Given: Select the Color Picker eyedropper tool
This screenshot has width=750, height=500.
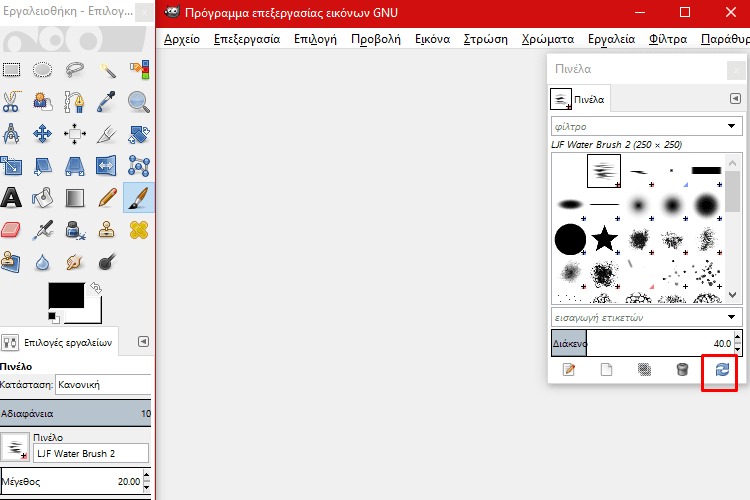Looking at the screenshot, I should click(106, 101).
